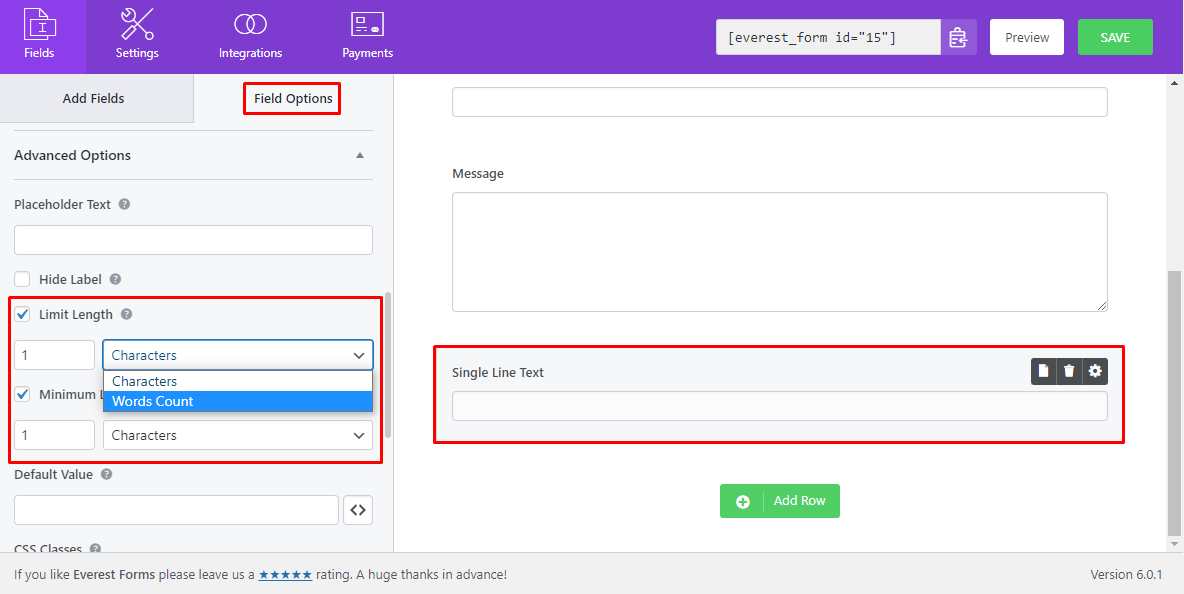Click Add Row below the form
Image resolution: width=1184 pixels, height=594 pixels.
click(780, 500)
